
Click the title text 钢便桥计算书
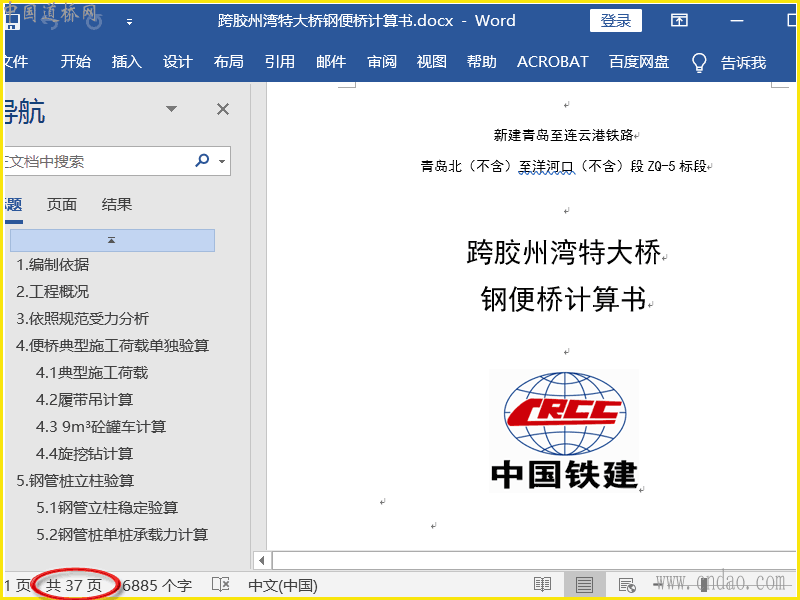(564, 299)
